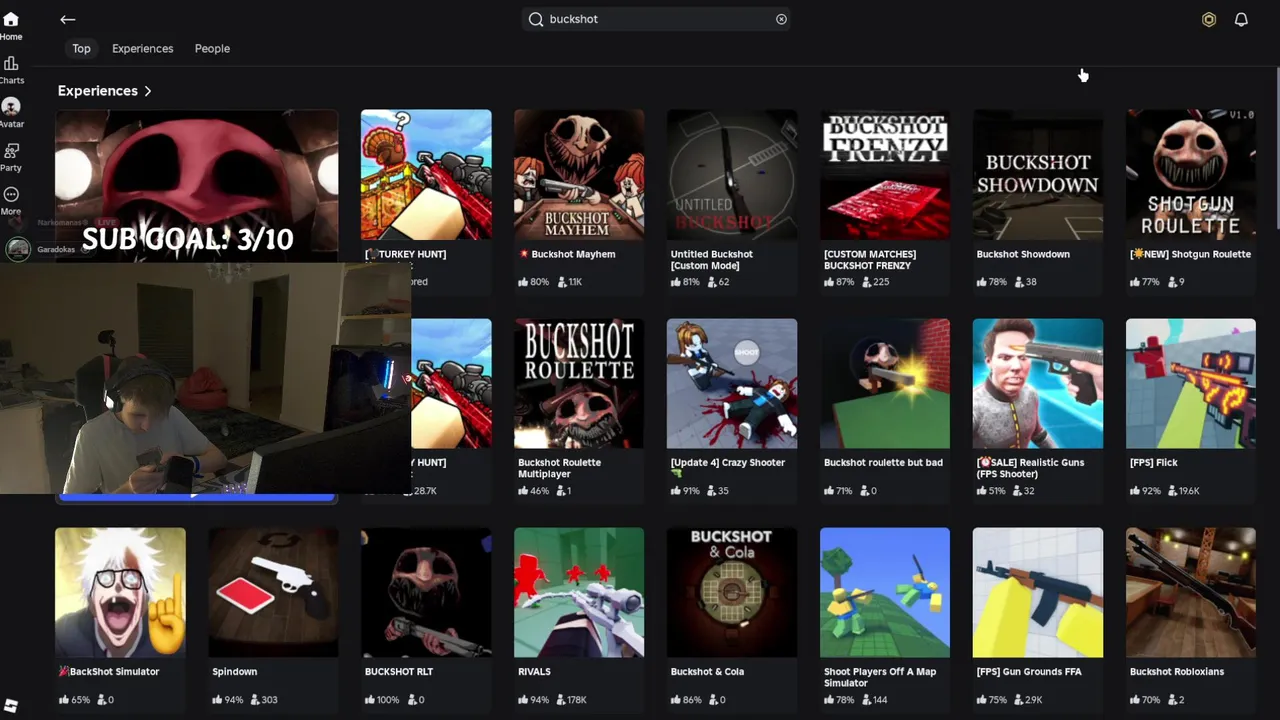Open Buckshot Frenzy thumbnail
This screenshot has height=720, width=1280.
[x=885, y=175]
